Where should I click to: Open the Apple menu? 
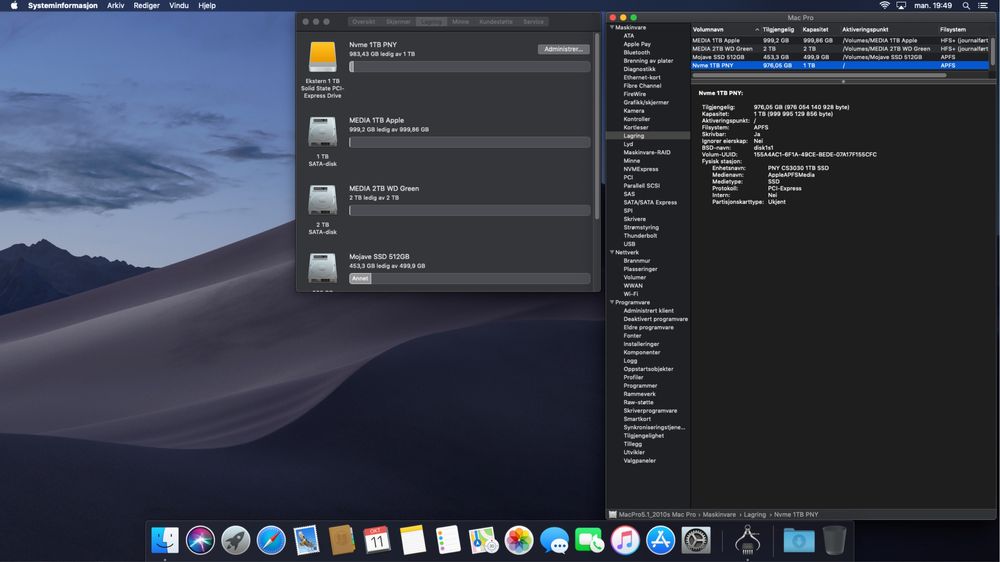click(14, 5)
